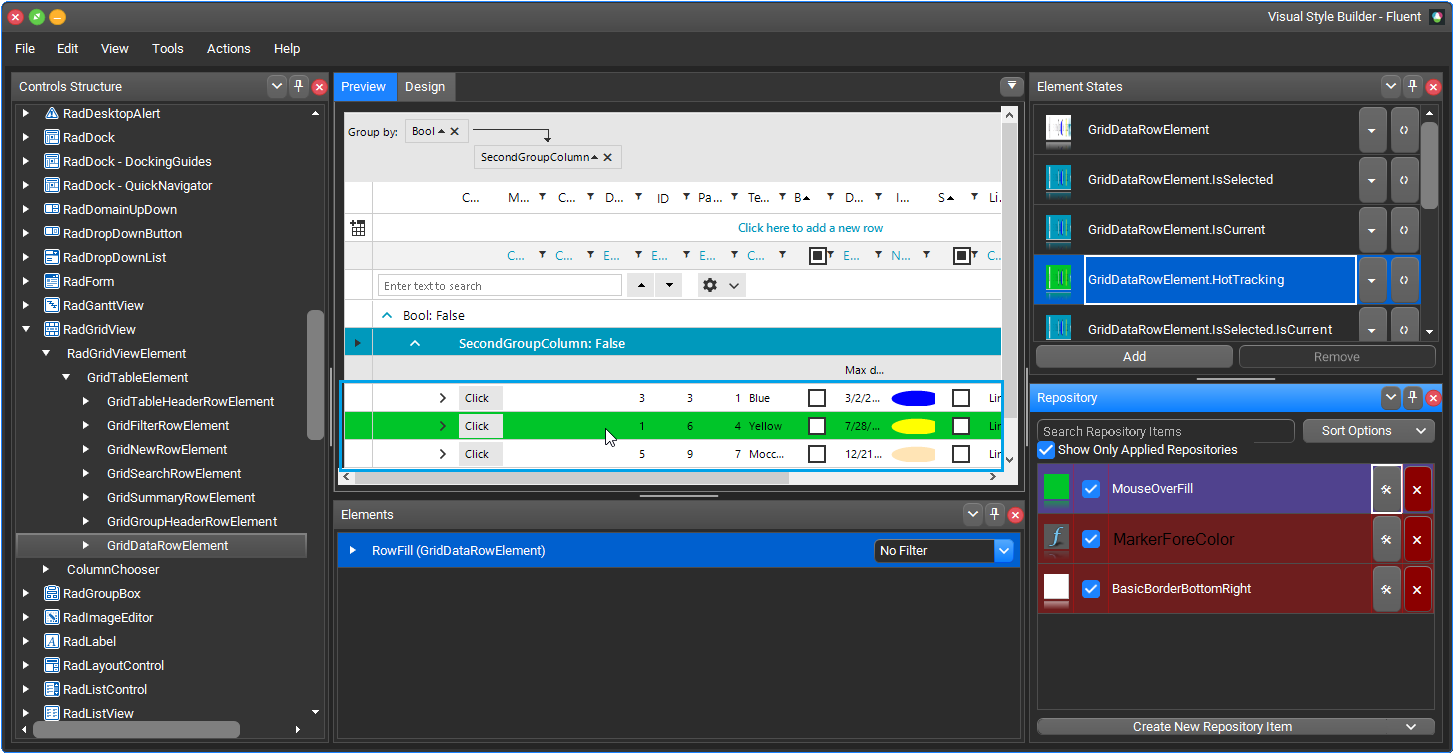Pin the Repository panel
Image resolution: width=1454 pixels, height=754 pixels.
click(1412, 398)
